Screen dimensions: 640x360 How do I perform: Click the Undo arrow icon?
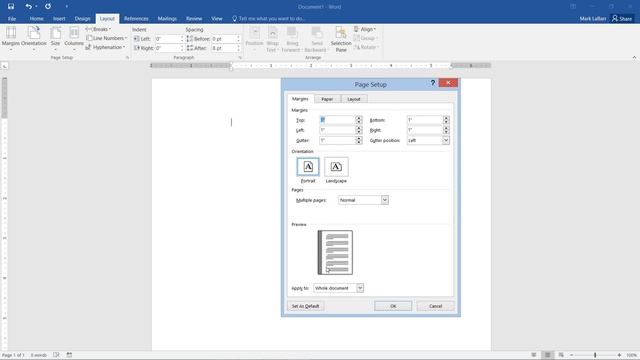[28, 6]
